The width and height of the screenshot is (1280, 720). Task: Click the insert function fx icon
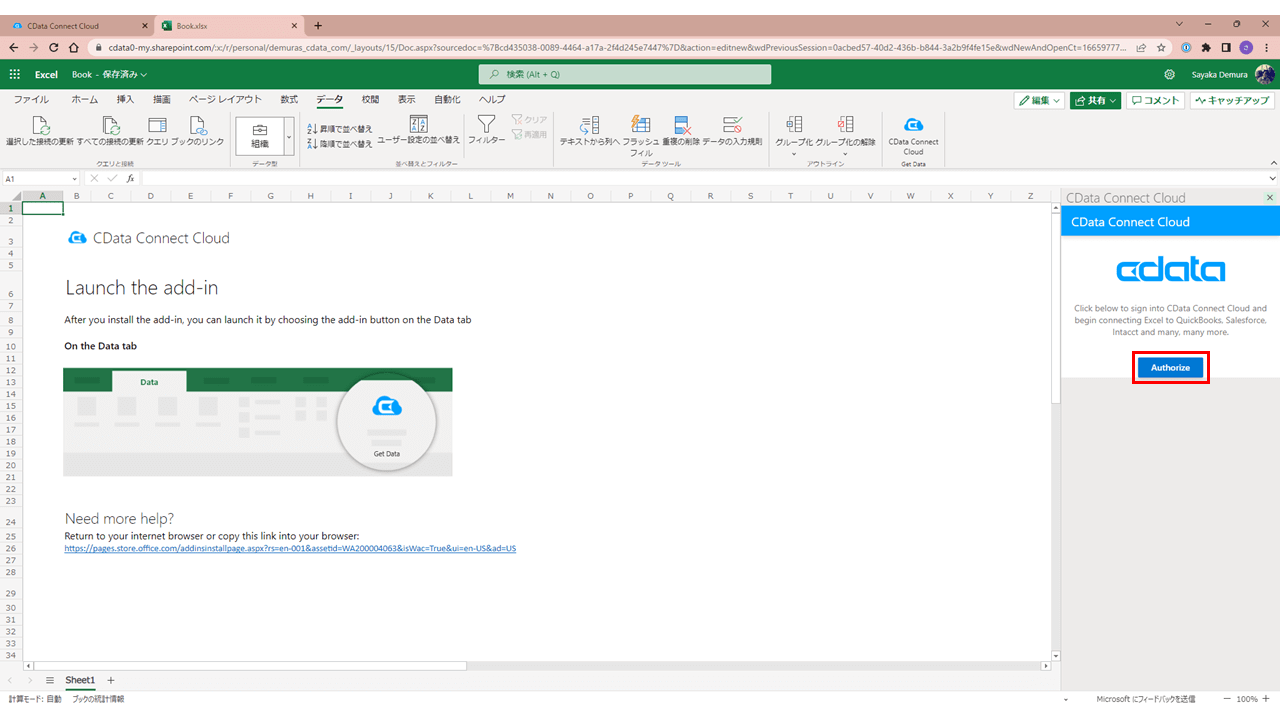point(130,179)
